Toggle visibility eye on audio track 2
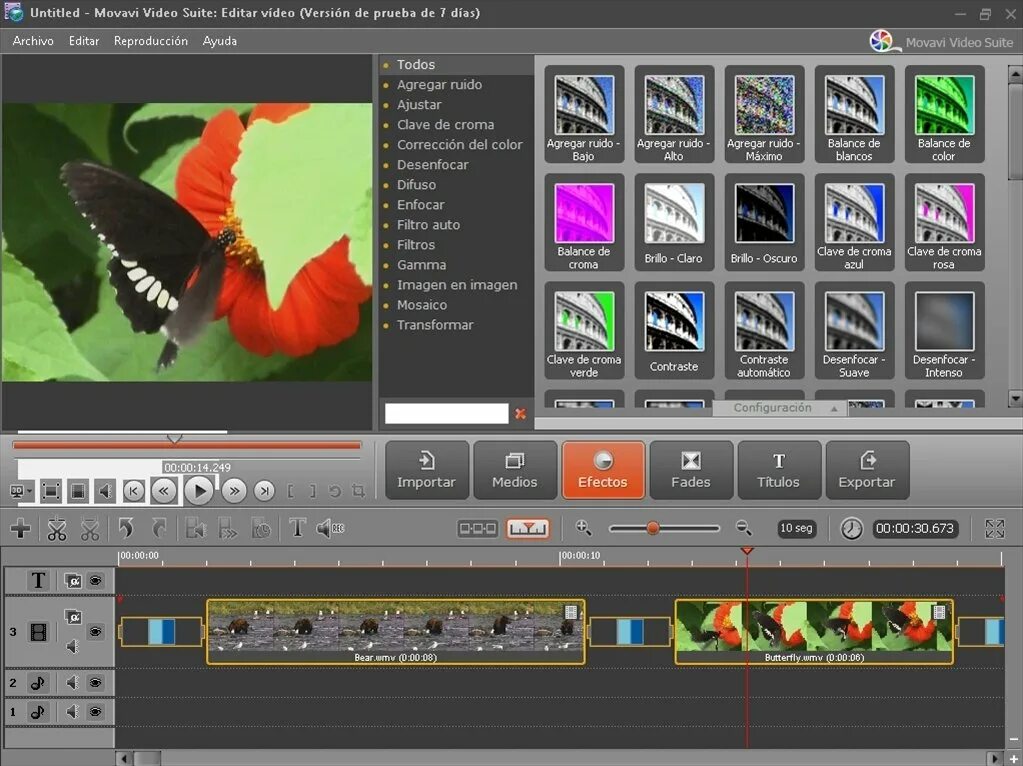The image size is (1023, 766). point(96,682)
